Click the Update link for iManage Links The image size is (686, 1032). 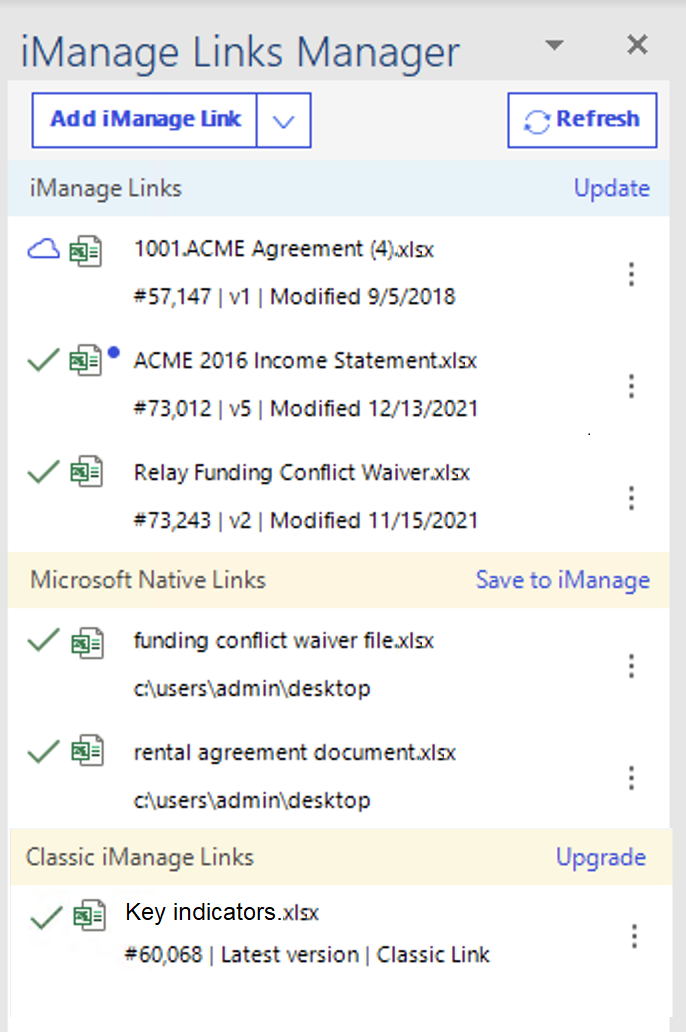pyautogui.click(x=611, y=188)
